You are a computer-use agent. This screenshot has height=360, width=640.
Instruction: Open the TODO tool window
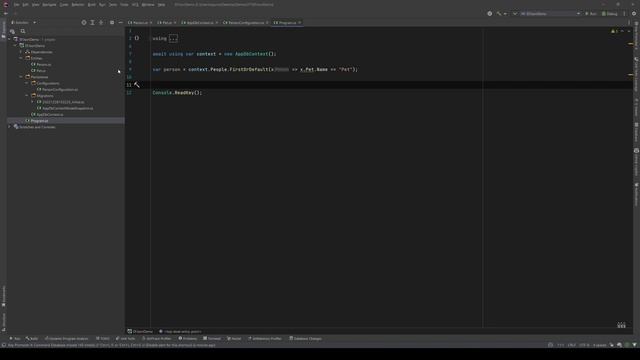(x=102, y=338)
